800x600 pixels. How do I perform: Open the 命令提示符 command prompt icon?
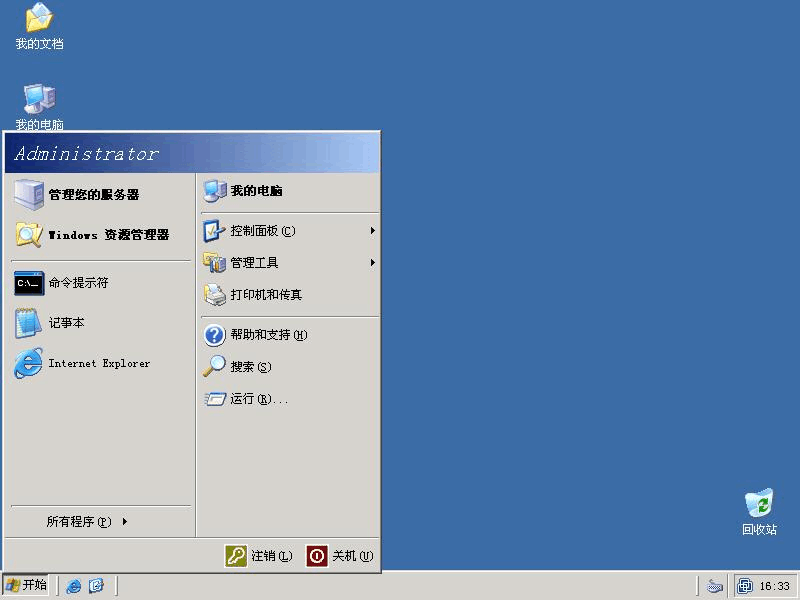29,283
